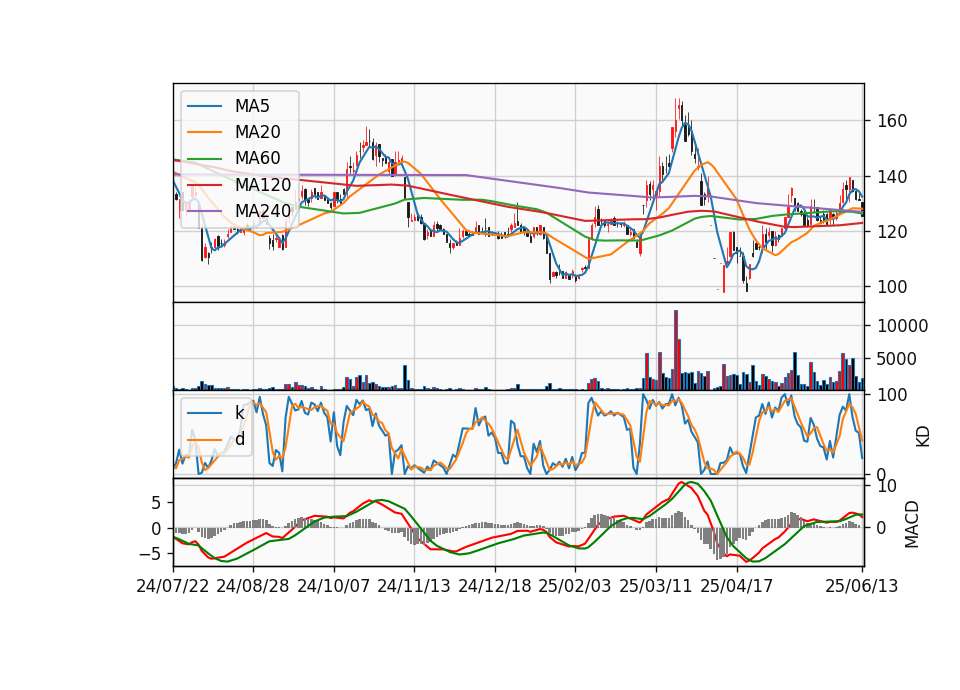960x690 pixels.
Task: Click the orange MA20 line sample in legend
Action: [204, 132]
